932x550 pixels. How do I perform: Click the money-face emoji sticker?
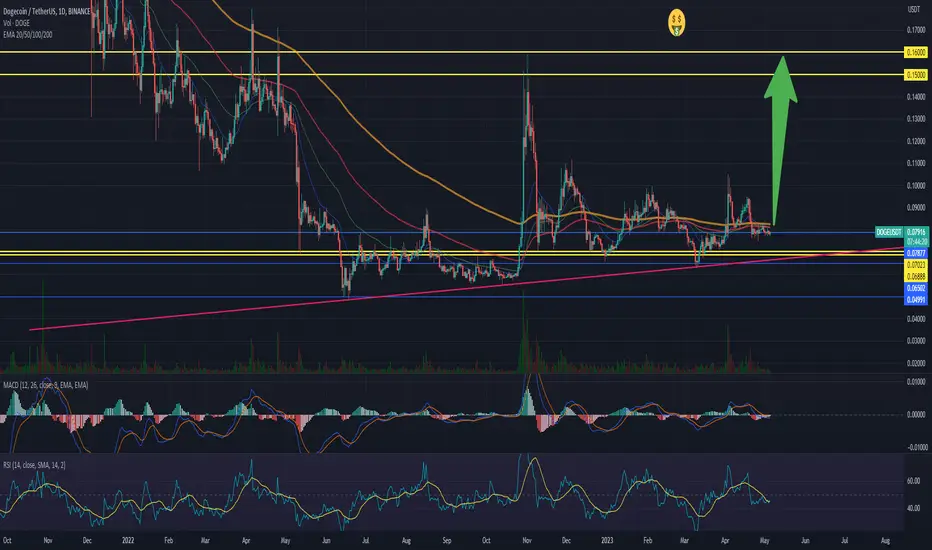[x=676, y=23]
